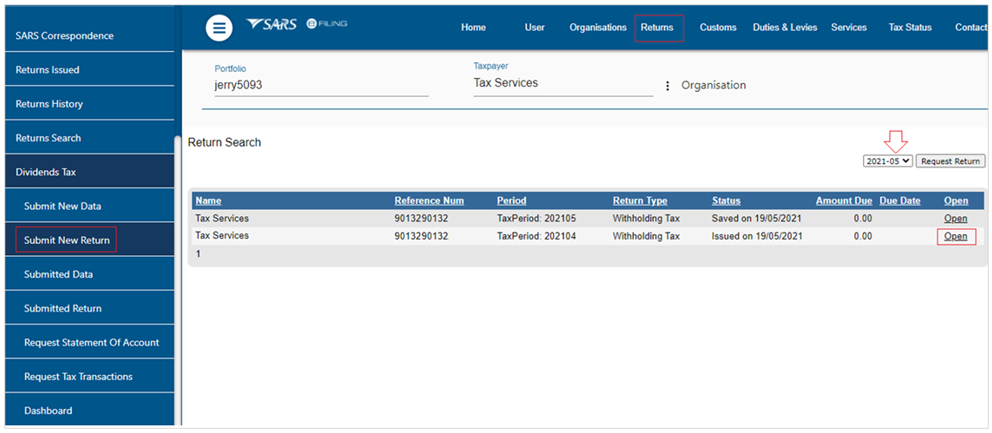Screen dimensions: 992x433
Task: Open the TaxPeriod 202105 return
Action: pos(955,218)
